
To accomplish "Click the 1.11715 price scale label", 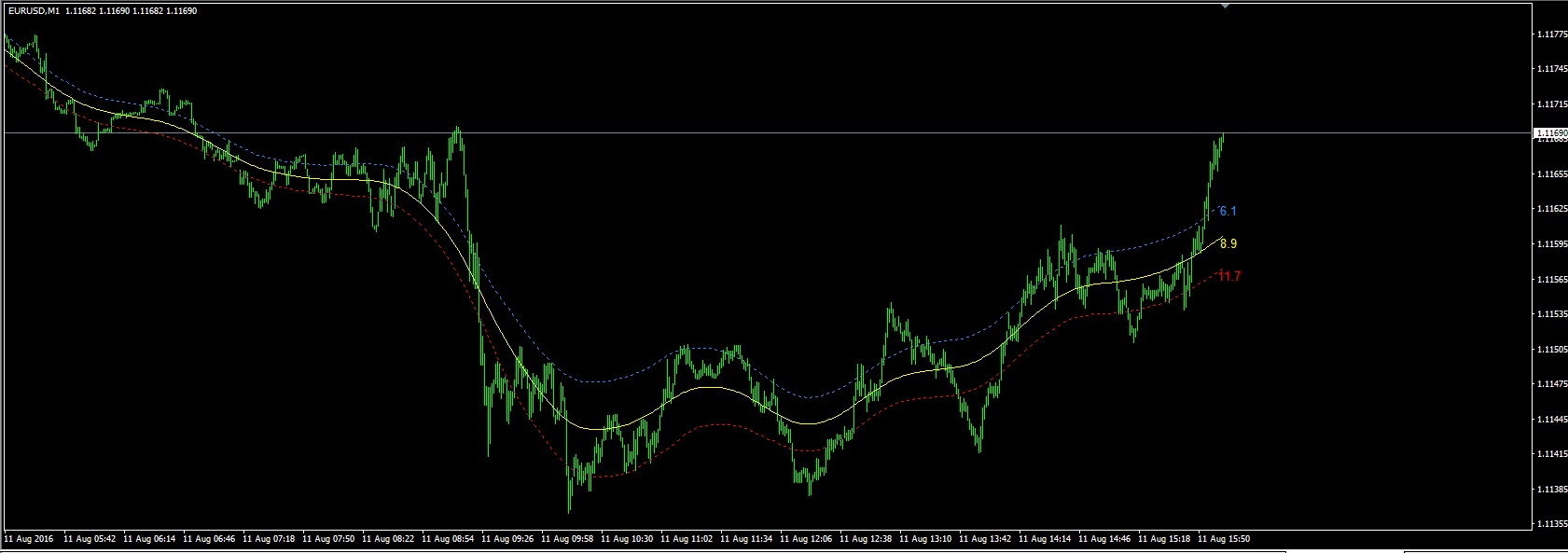I will [x=1550, y=104].
